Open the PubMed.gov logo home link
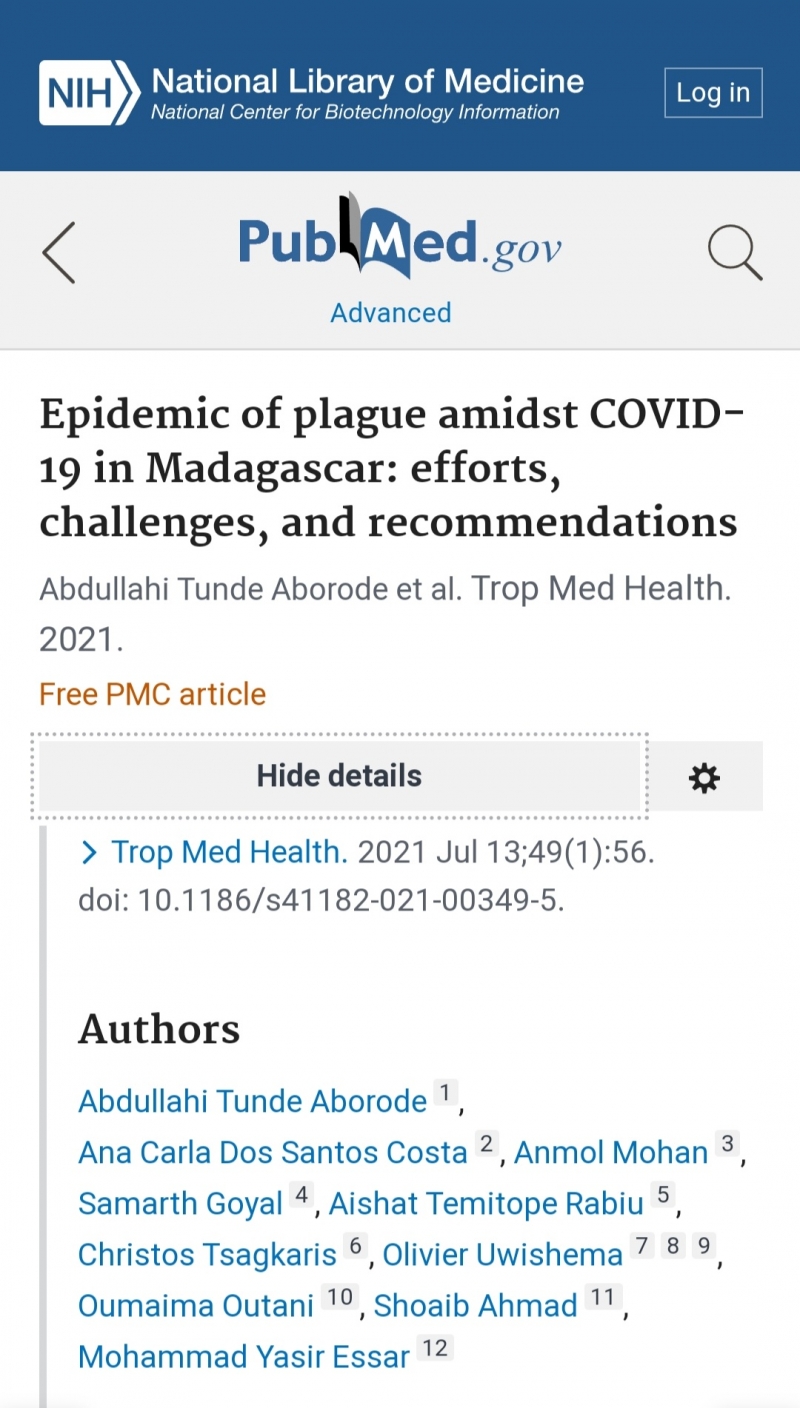 point(399,238)
